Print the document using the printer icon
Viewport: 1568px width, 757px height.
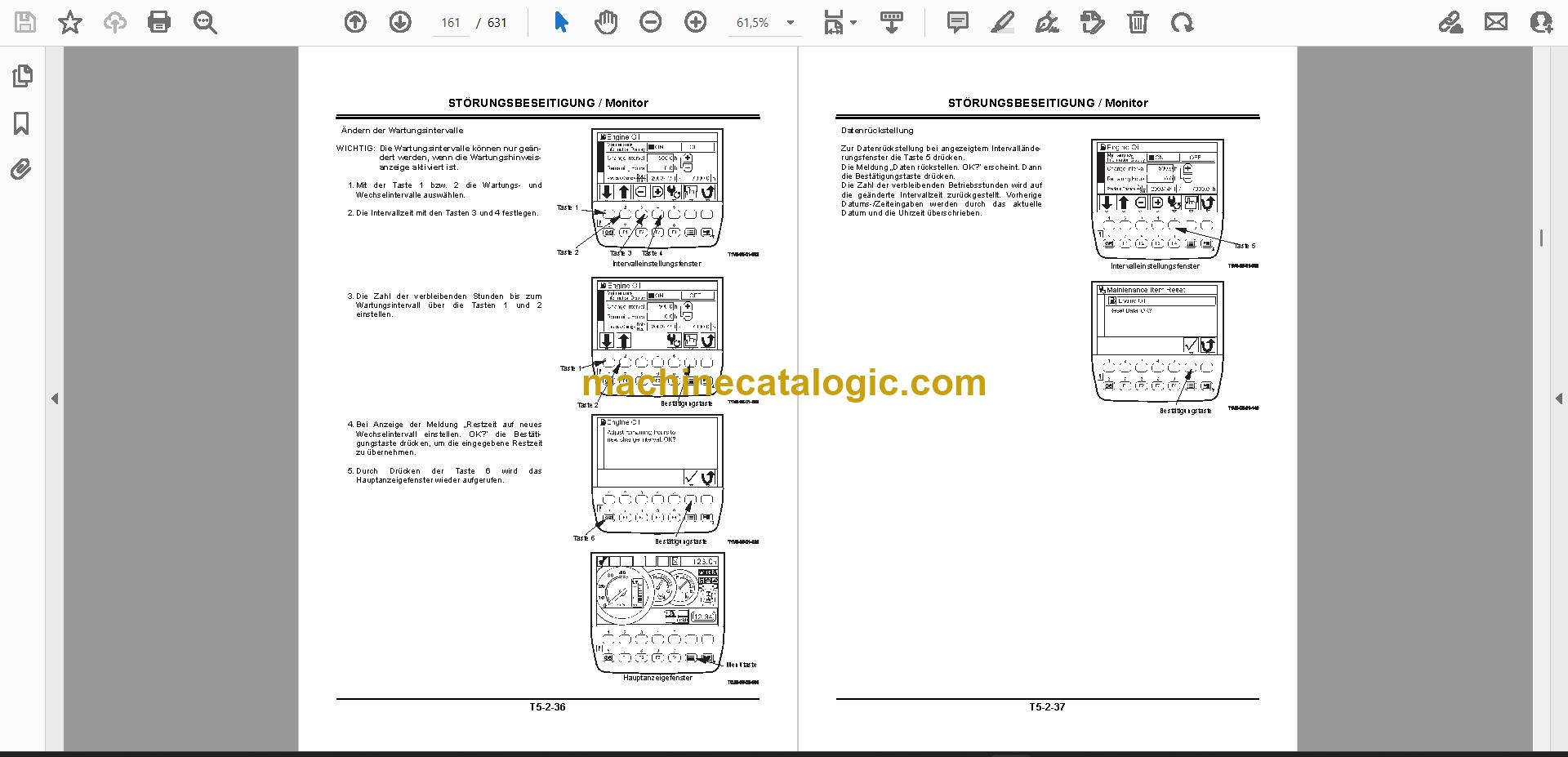[x=159, y=22]
